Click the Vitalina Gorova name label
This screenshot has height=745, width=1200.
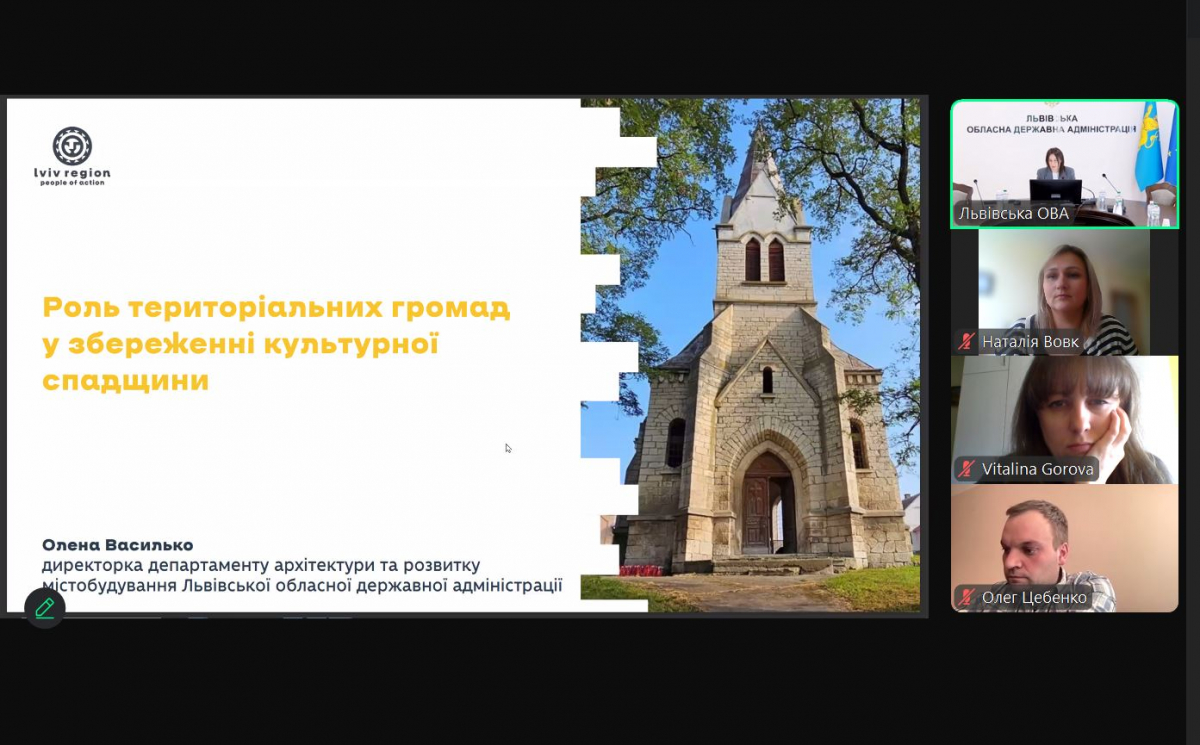[1038, 469]
